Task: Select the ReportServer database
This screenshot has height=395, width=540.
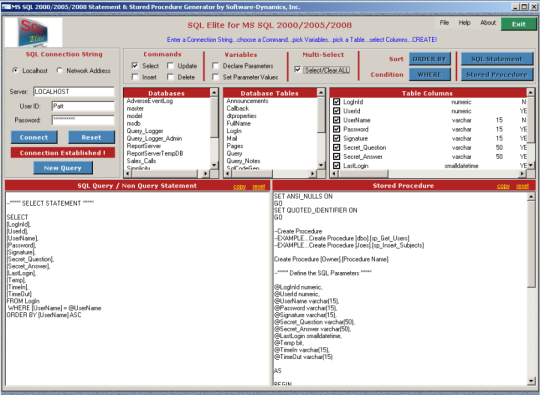Action: [x=144, y=146]
